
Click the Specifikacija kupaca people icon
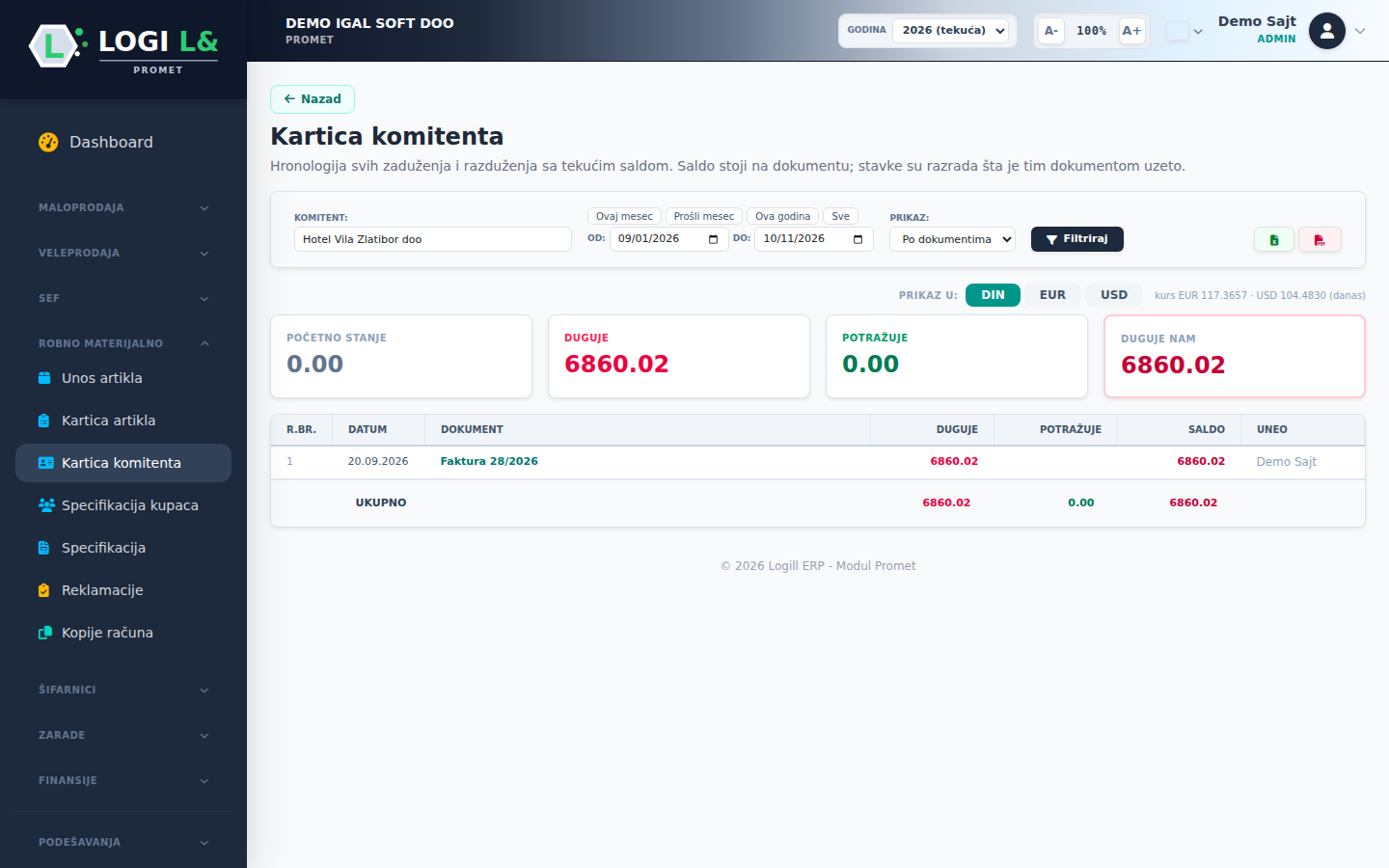[x=46, y=505]
